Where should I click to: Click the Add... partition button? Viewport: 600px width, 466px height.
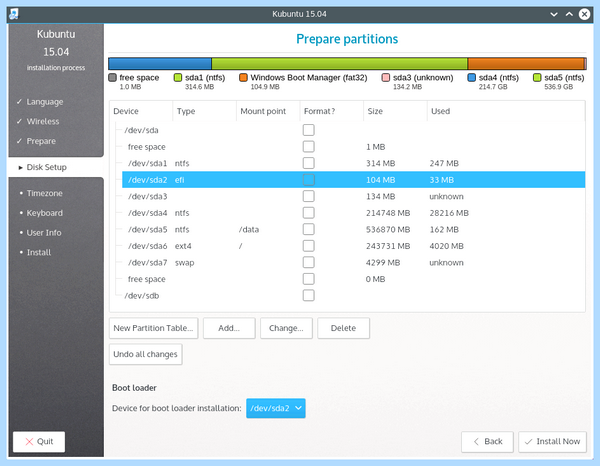coord(229,328)
